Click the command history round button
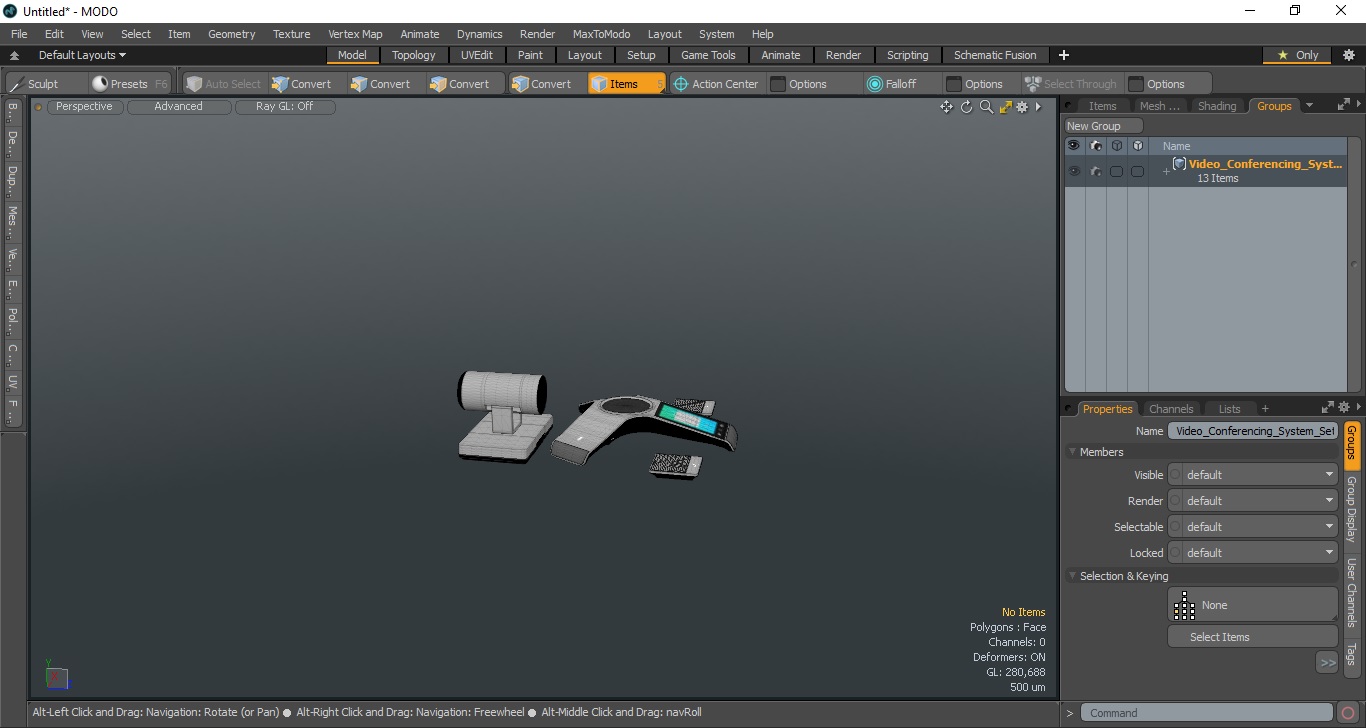The image size is (1366, 728). click(x=1349, y=713)
